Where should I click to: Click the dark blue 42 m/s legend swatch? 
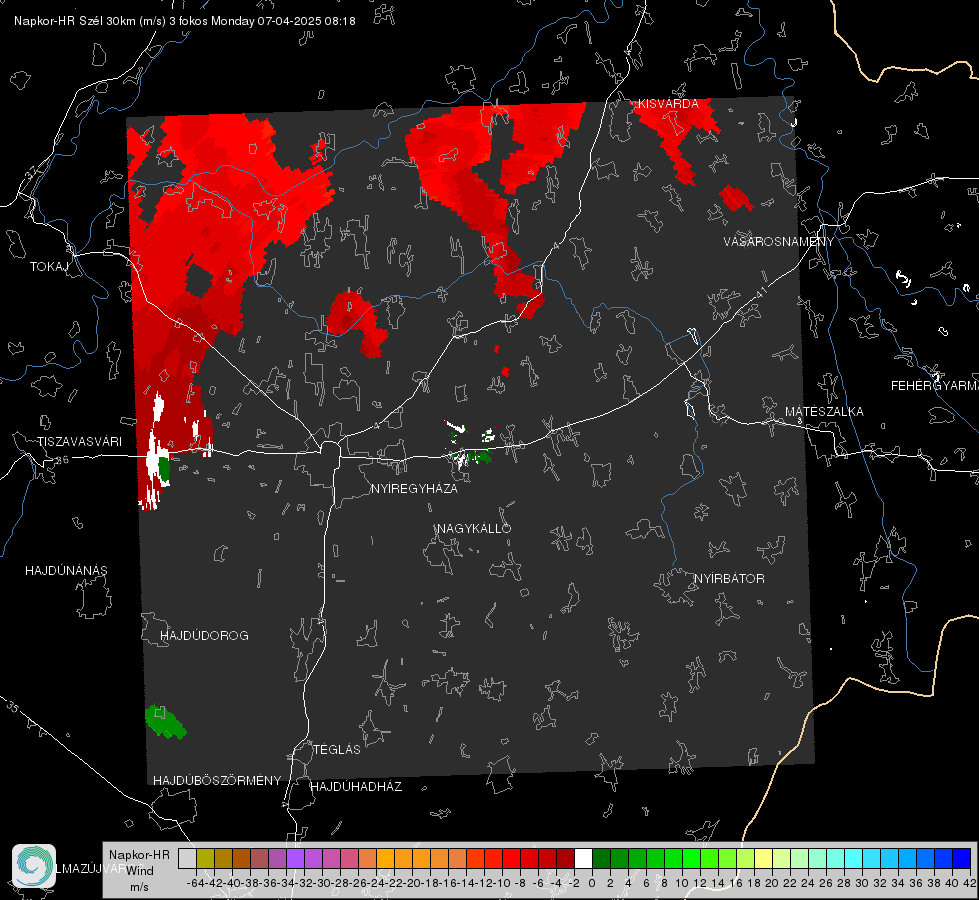click(x=962, y=859)
